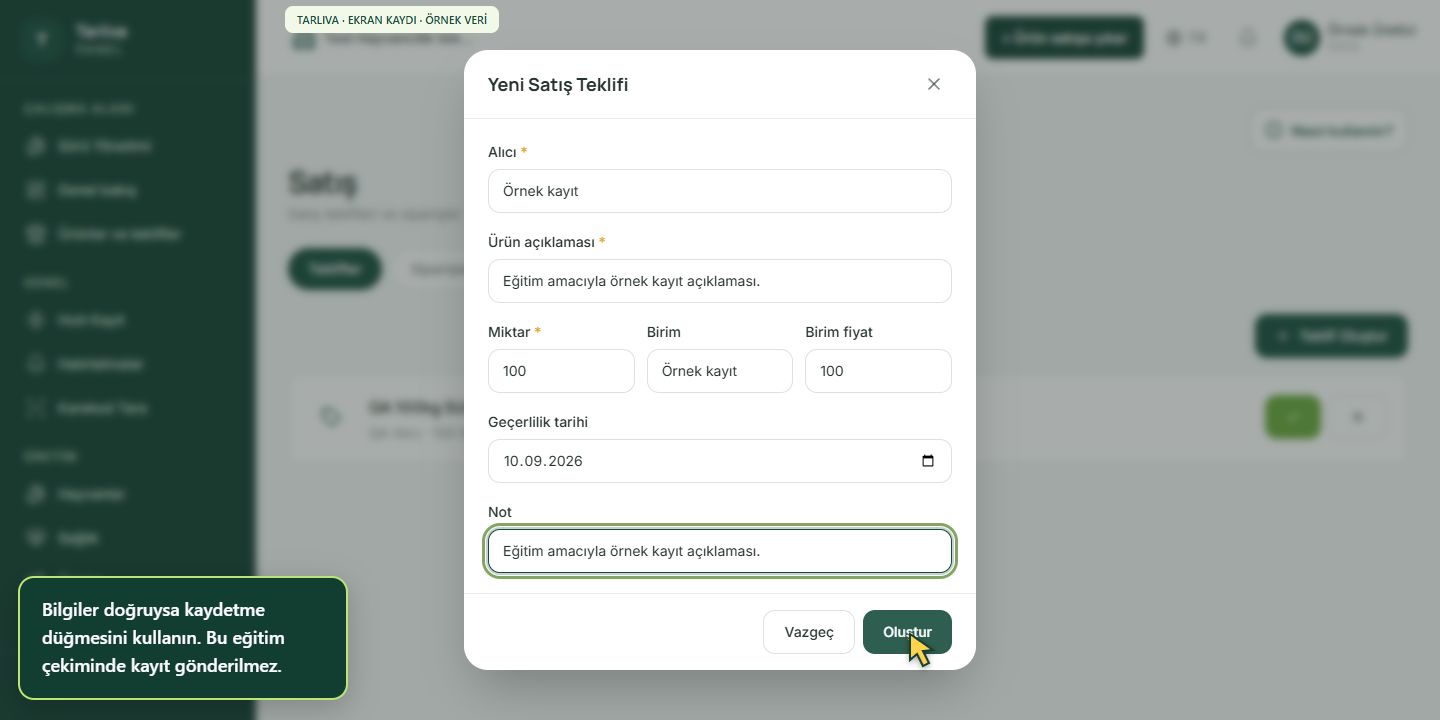Click the Ürün açıklaması label text
Viewport: 1440px width, 720px height.
[541, 242]
